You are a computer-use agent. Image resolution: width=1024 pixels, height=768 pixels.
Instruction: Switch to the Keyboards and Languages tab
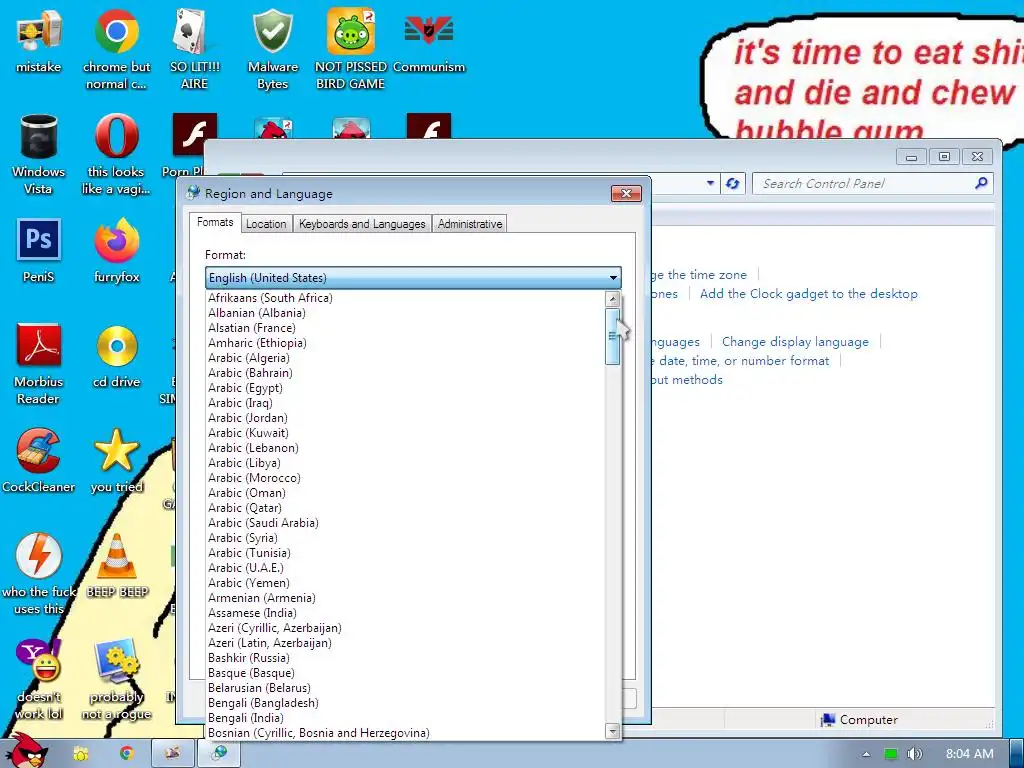pos(362,224)
